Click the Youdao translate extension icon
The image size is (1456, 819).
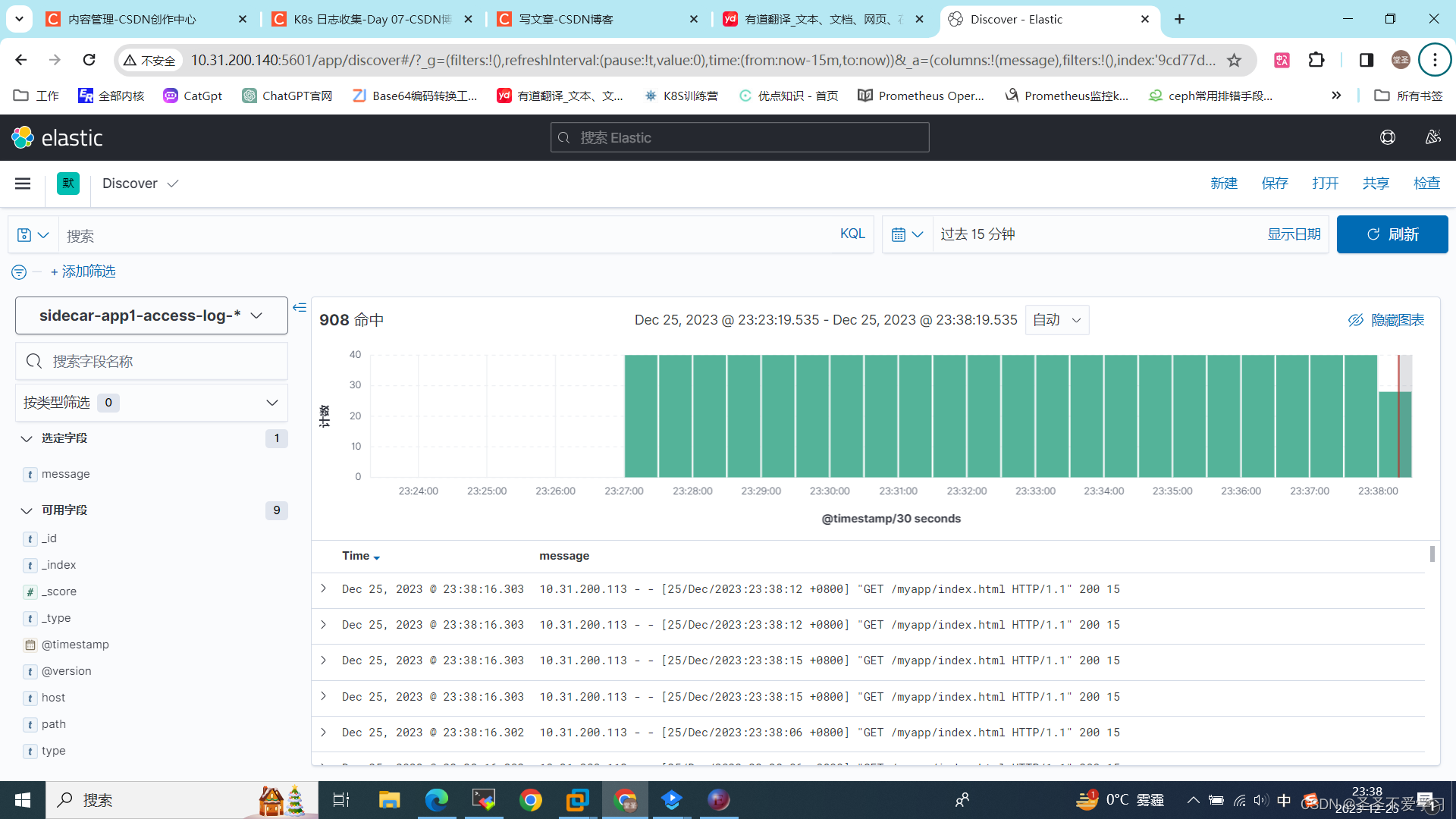tap(1282, 60)
